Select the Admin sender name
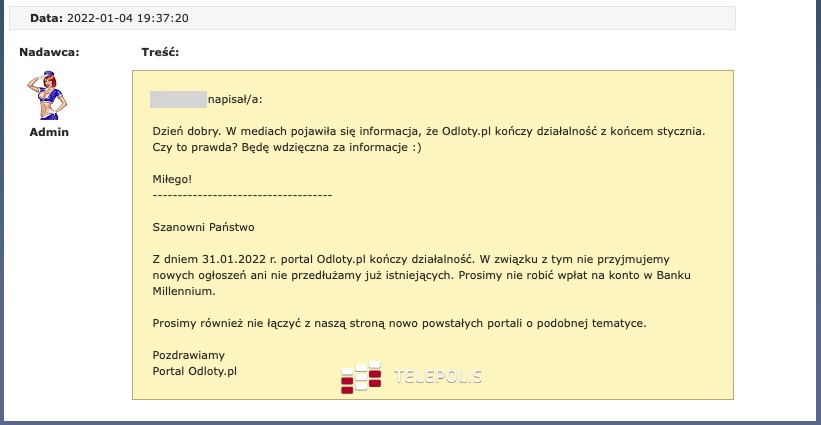 point(48,132)
